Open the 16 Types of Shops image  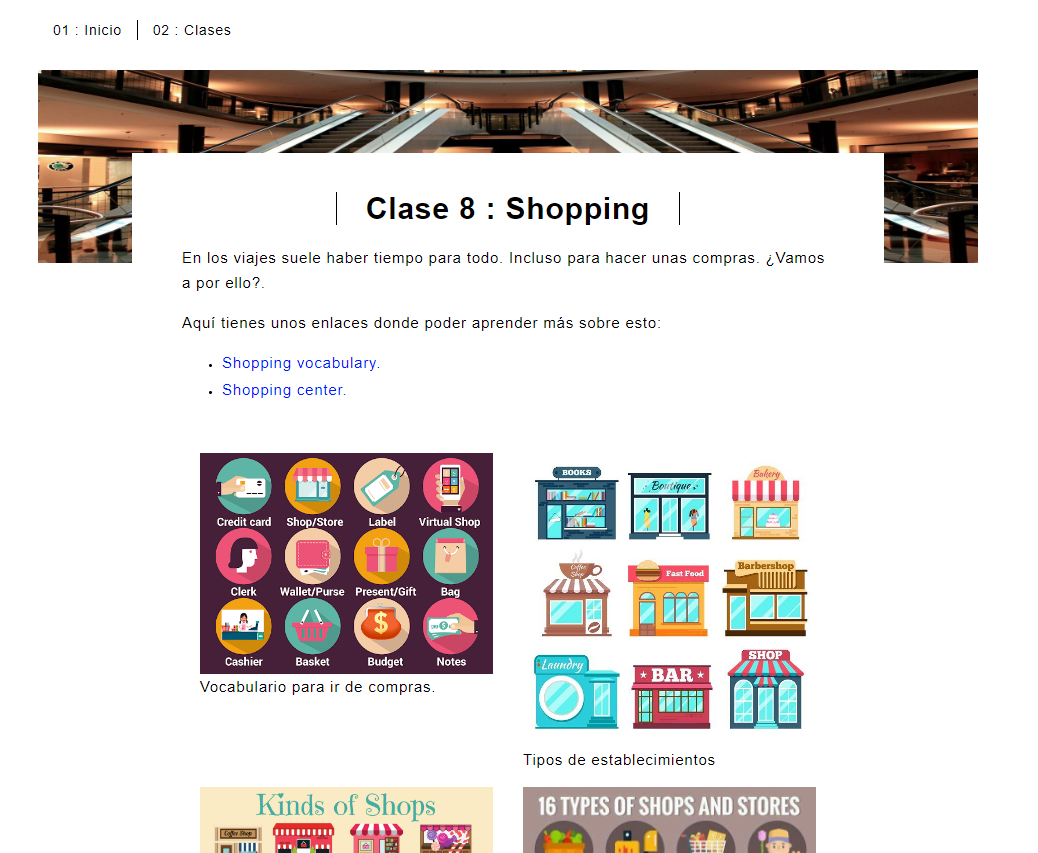[669, 820]
